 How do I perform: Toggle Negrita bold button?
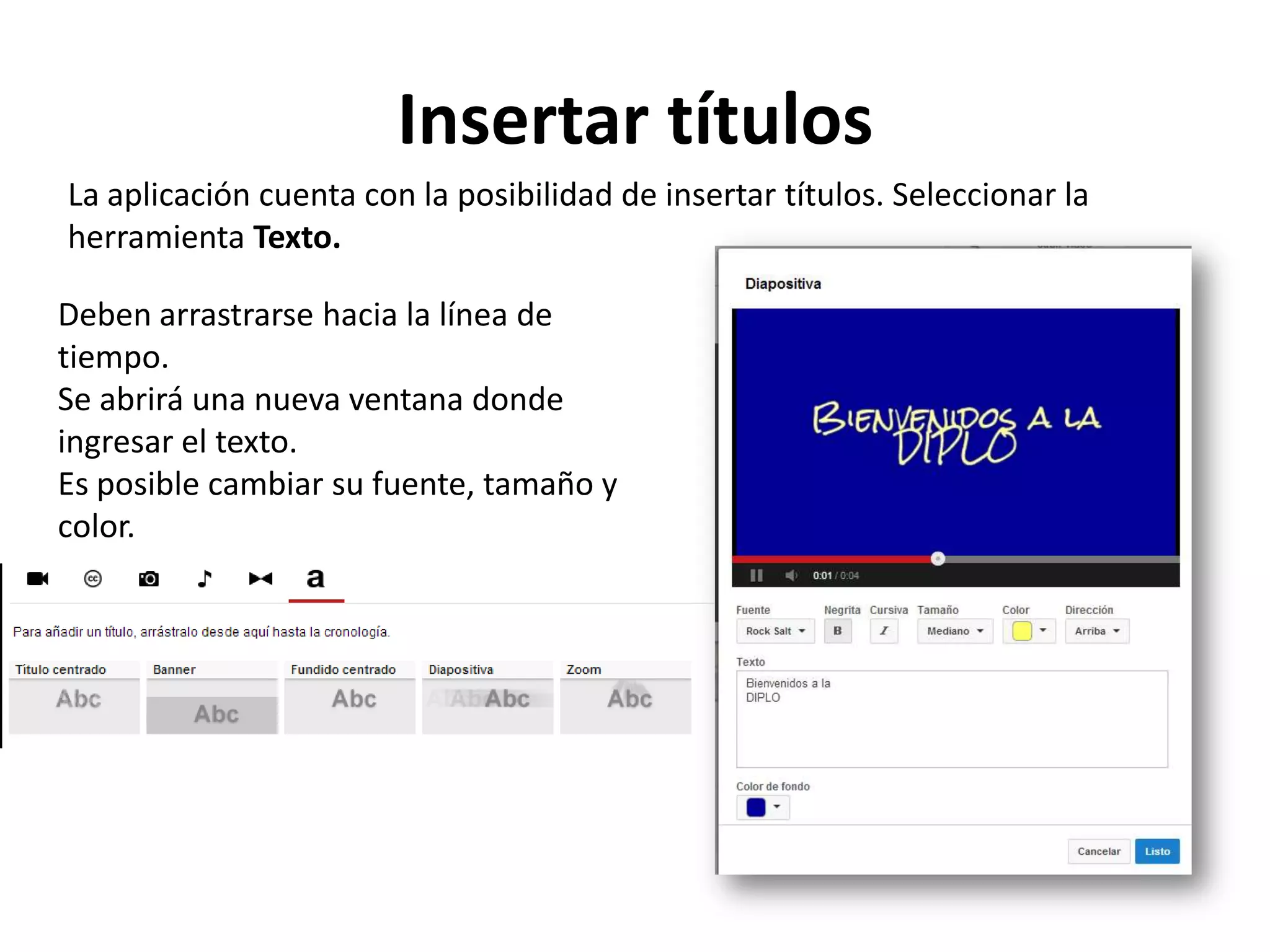tap(837, 631)
